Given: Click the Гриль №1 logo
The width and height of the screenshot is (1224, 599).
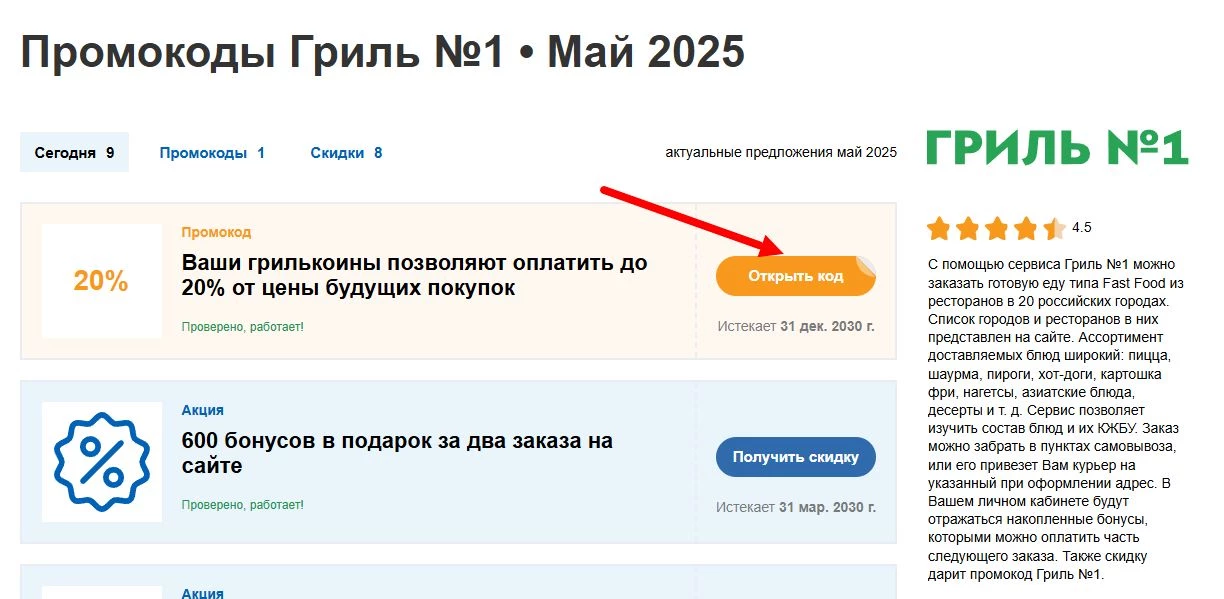Looking at the screenshot, I should click(x=1057, y=146).
